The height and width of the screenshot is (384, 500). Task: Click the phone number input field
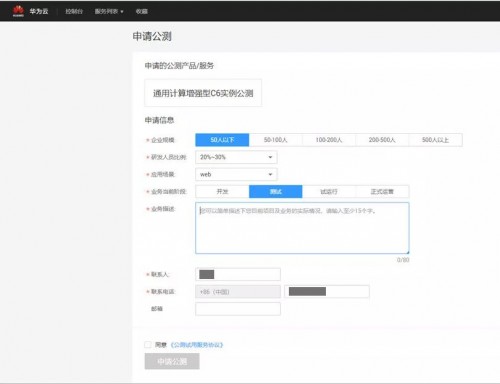tap(327, 292)
